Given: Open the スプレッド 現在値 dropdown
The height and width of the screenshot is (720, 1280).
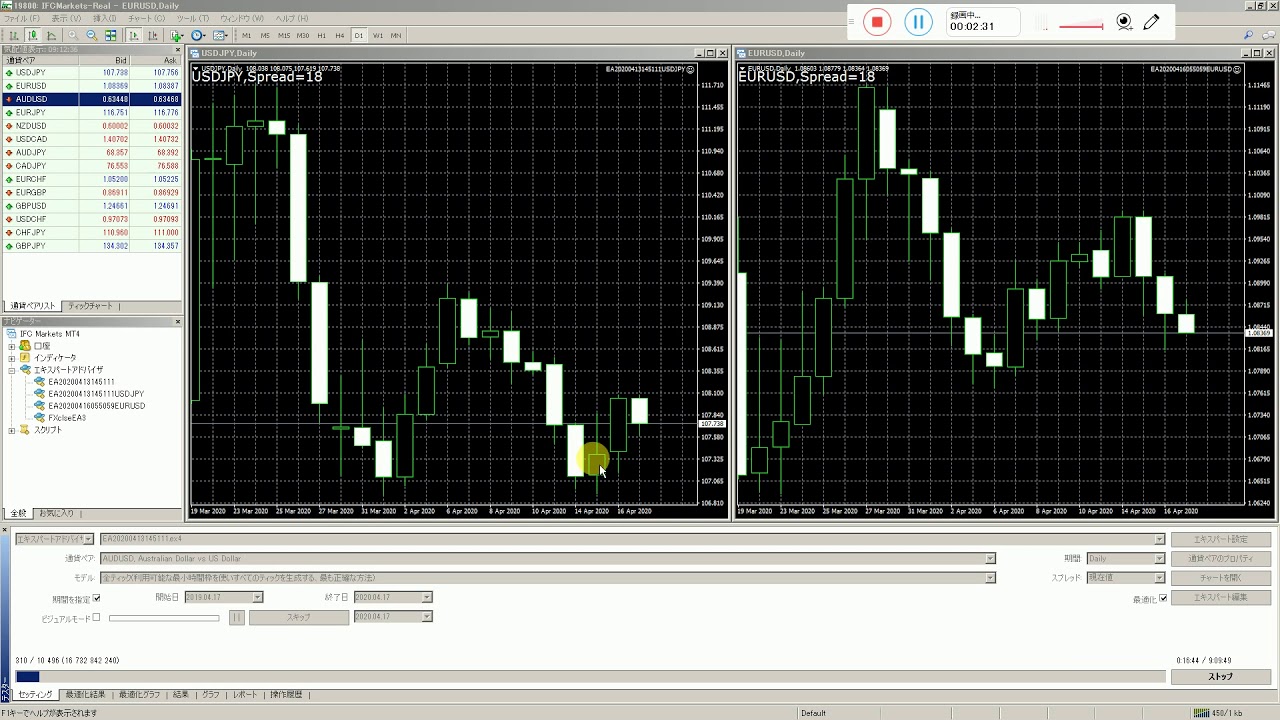Looking at the screenshot, I should pyautogui.click(x=1160, y=578).
